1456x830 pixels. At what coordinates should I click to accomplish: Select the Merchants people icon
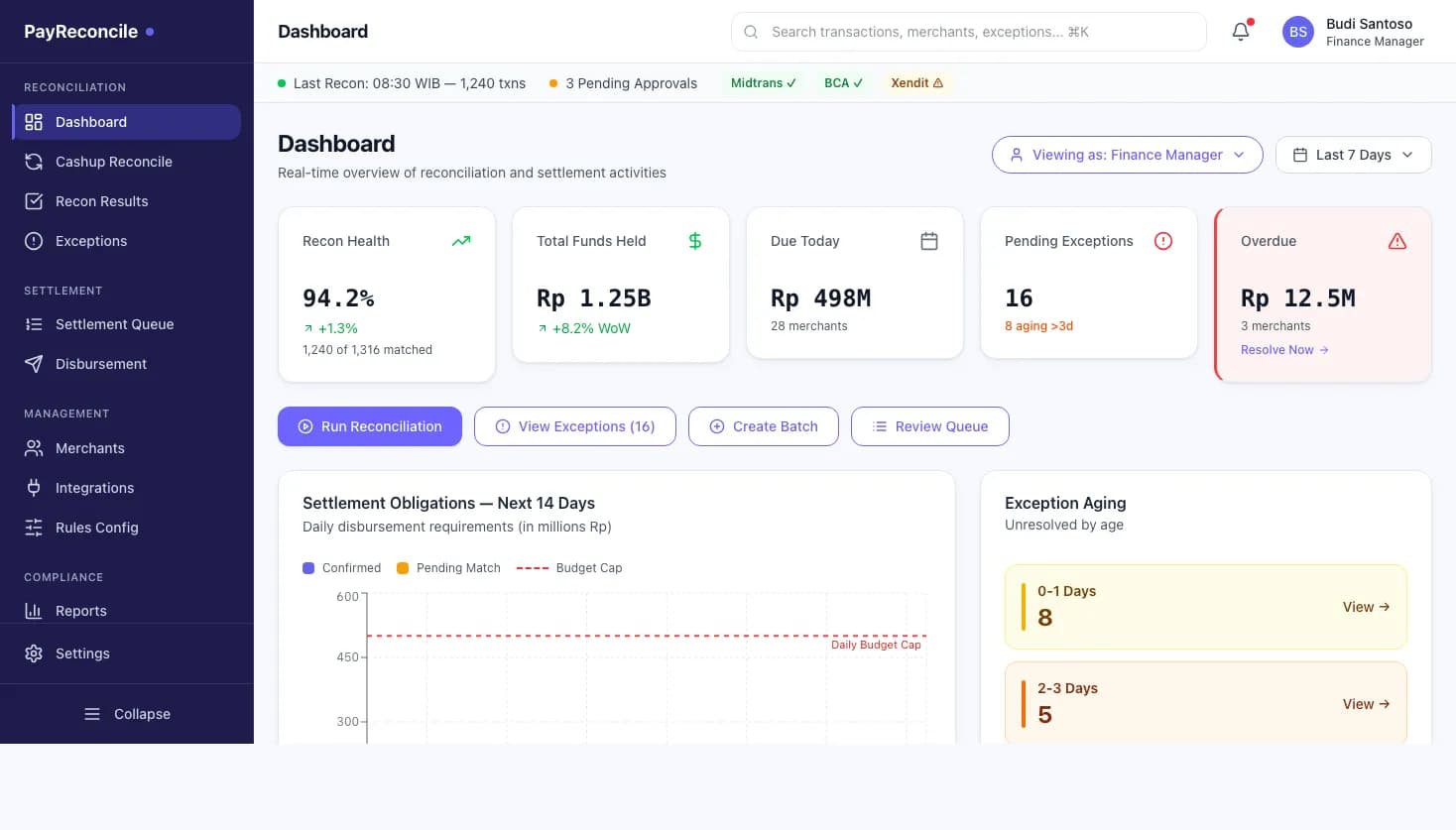tap(33, 448)
